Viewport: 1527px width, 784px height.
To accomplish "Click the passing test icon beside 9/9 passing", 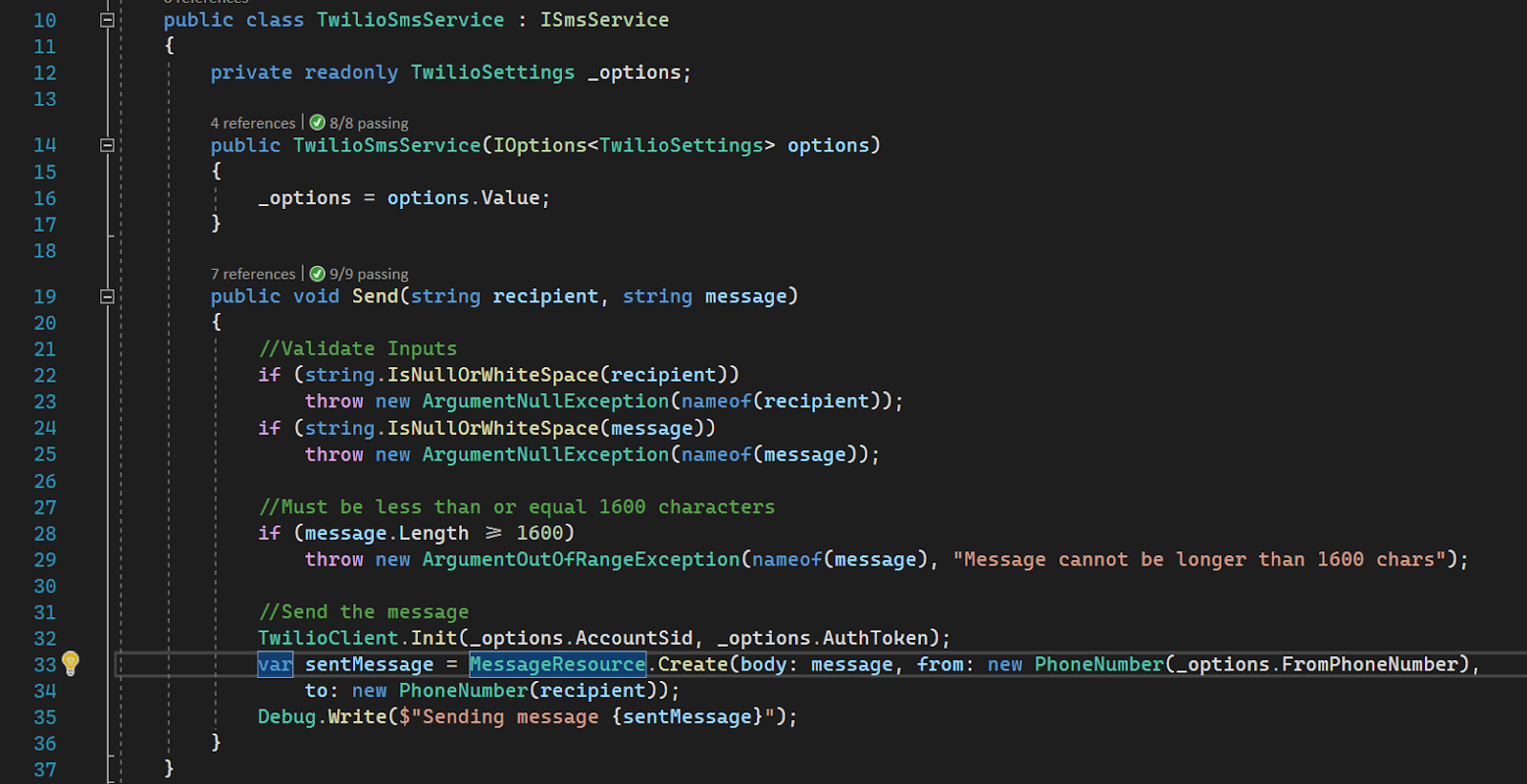I will pos(318,274).
